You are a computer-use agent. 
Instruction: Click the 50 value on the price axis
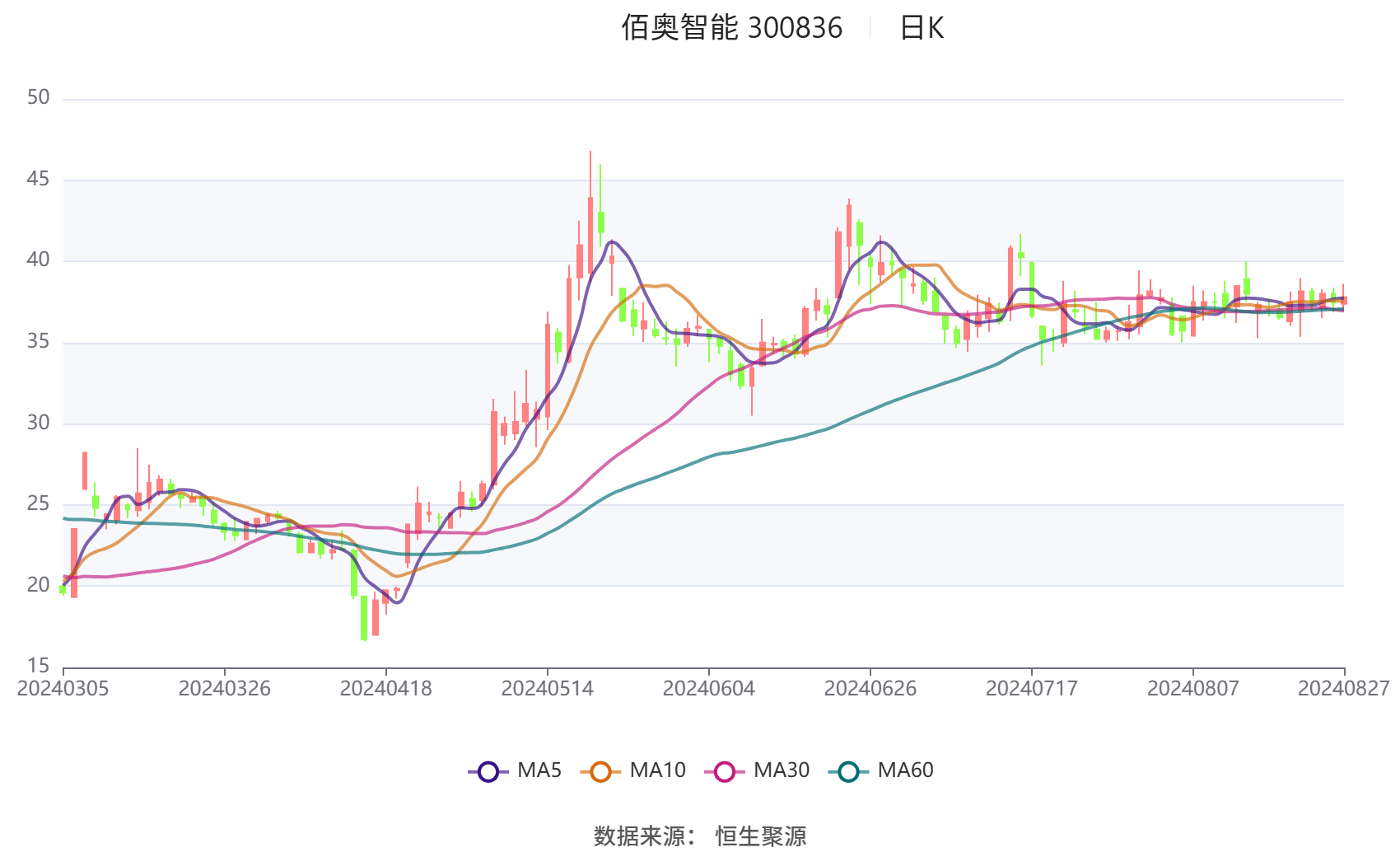click(38, 97)
